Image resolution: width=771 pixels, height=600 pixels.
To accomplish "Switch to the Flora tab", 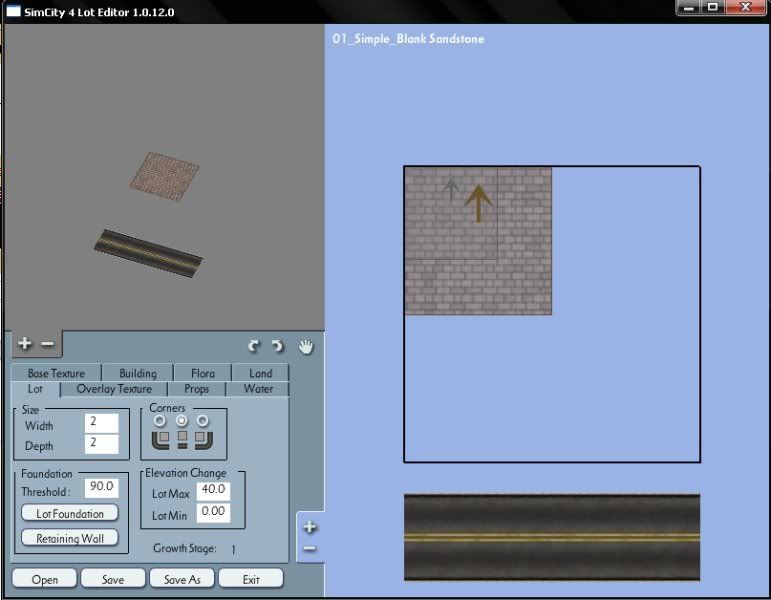I will click(x=203, y=373).
